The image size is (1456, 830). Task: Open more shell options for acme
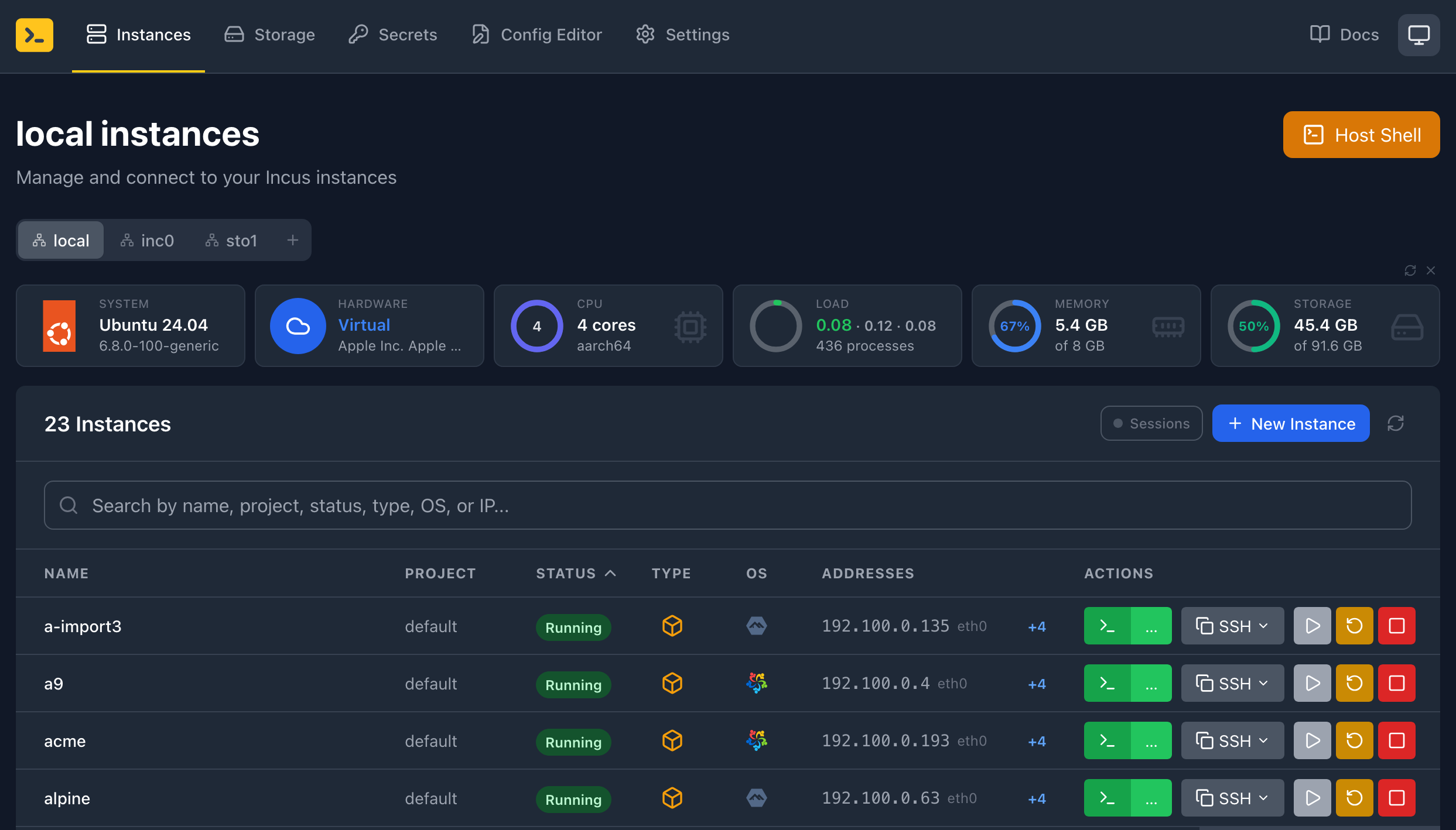(1151, 740)
